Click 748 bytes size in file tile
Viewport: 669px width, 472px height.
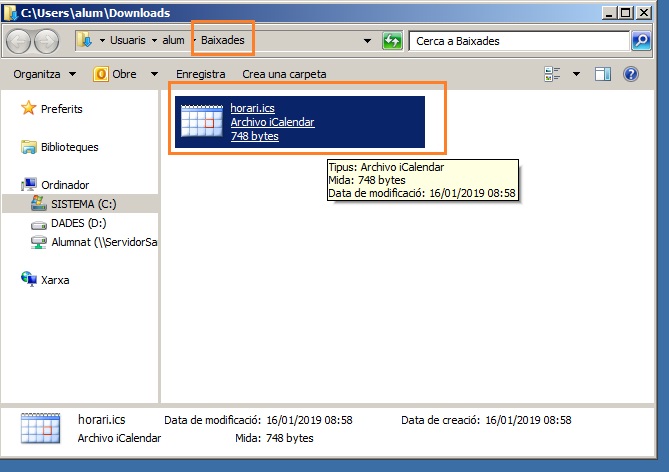[255, 136]
